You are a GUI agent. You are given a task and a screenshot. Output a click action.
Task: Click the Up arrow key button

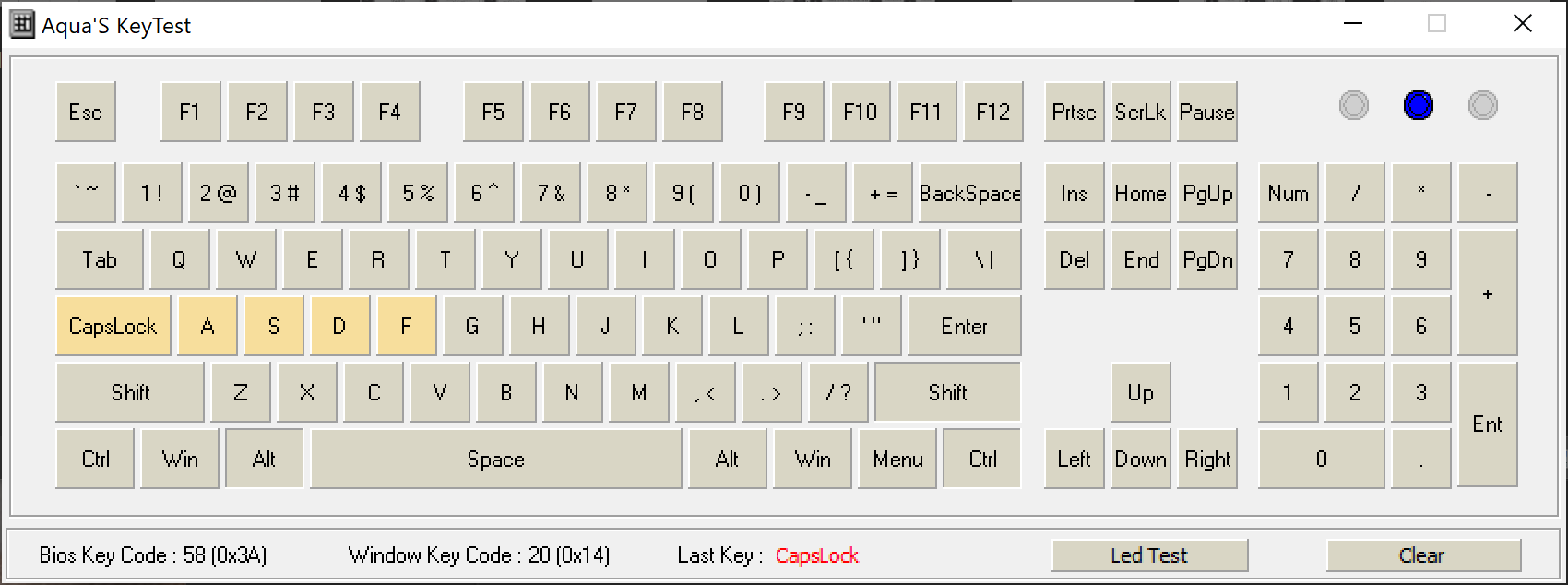click(x=1140, y=392)
